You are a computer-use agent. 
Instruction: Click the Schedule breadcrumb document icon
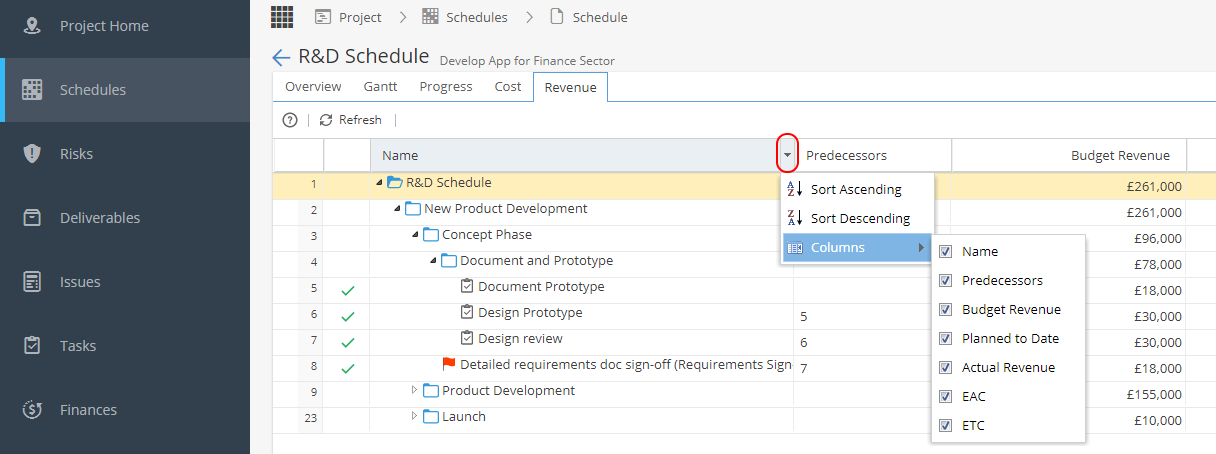pos(557,17)
